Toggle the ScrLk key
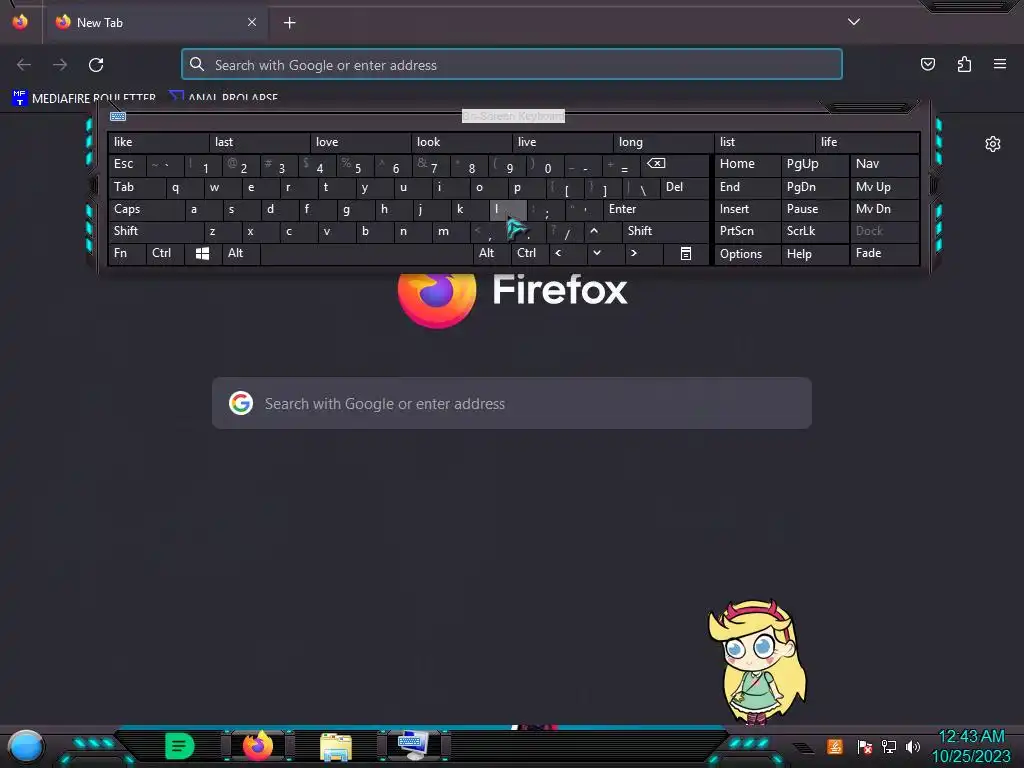Screen dimensions: 1024x768 click(815, 231)
